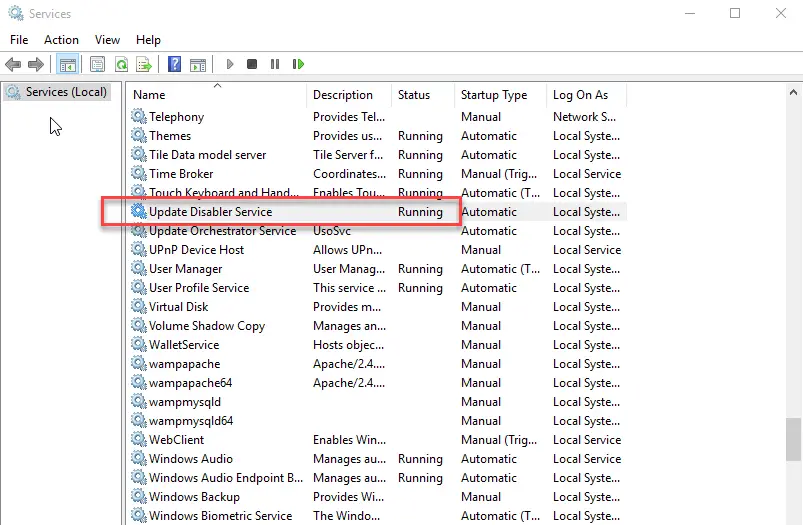803x525 pixels.
Task: Select the Update Orchestrator Service row
Action: (377, 231)
